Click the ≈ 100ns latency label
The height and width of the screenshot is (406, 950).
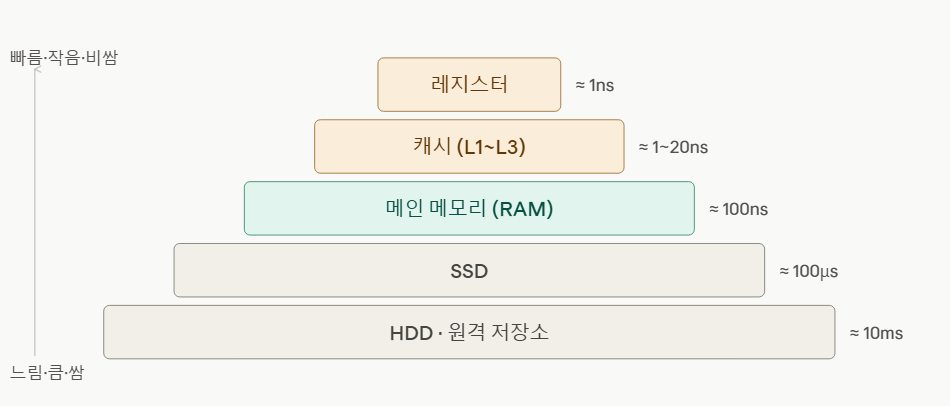[739, 209]
